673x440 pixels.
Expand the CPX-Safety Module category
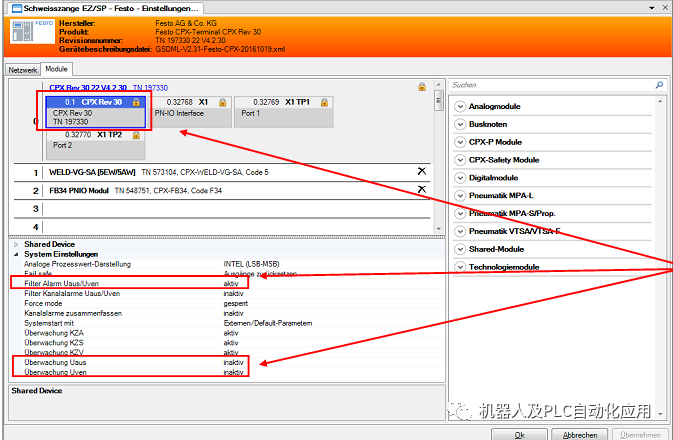[460, 160]
